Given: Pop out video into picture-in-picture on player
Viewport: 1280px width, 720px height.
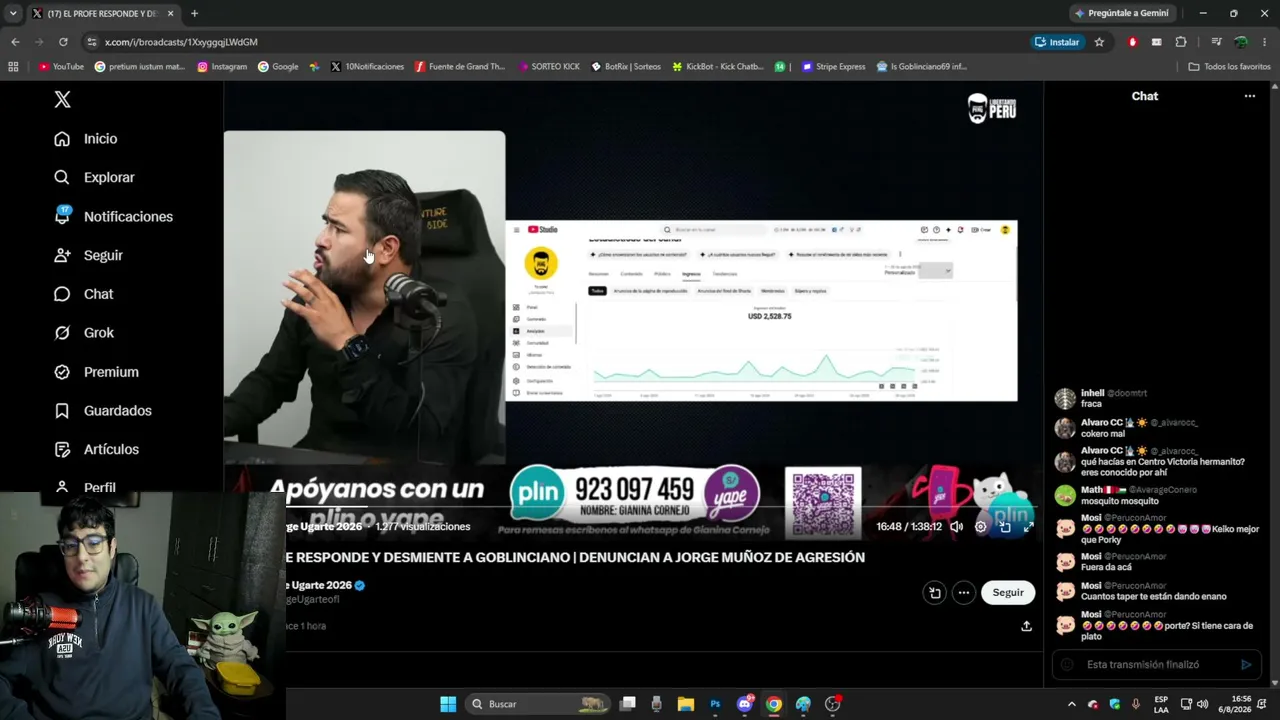Looking at the screenshot, I should click(x=1005, y=526).
